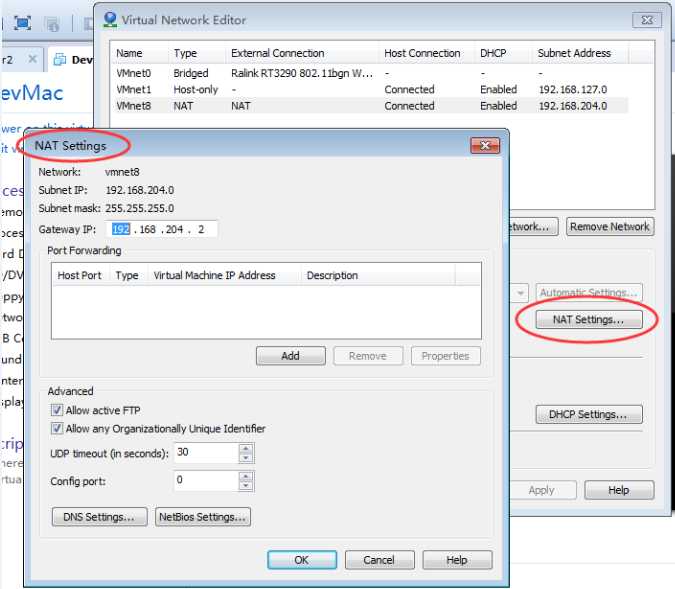Viewport: 675px width, 589px height.
Task: Open NAT Settings in Virtual Network Editor
Action: pyautogui.click(x=589, y=319)
